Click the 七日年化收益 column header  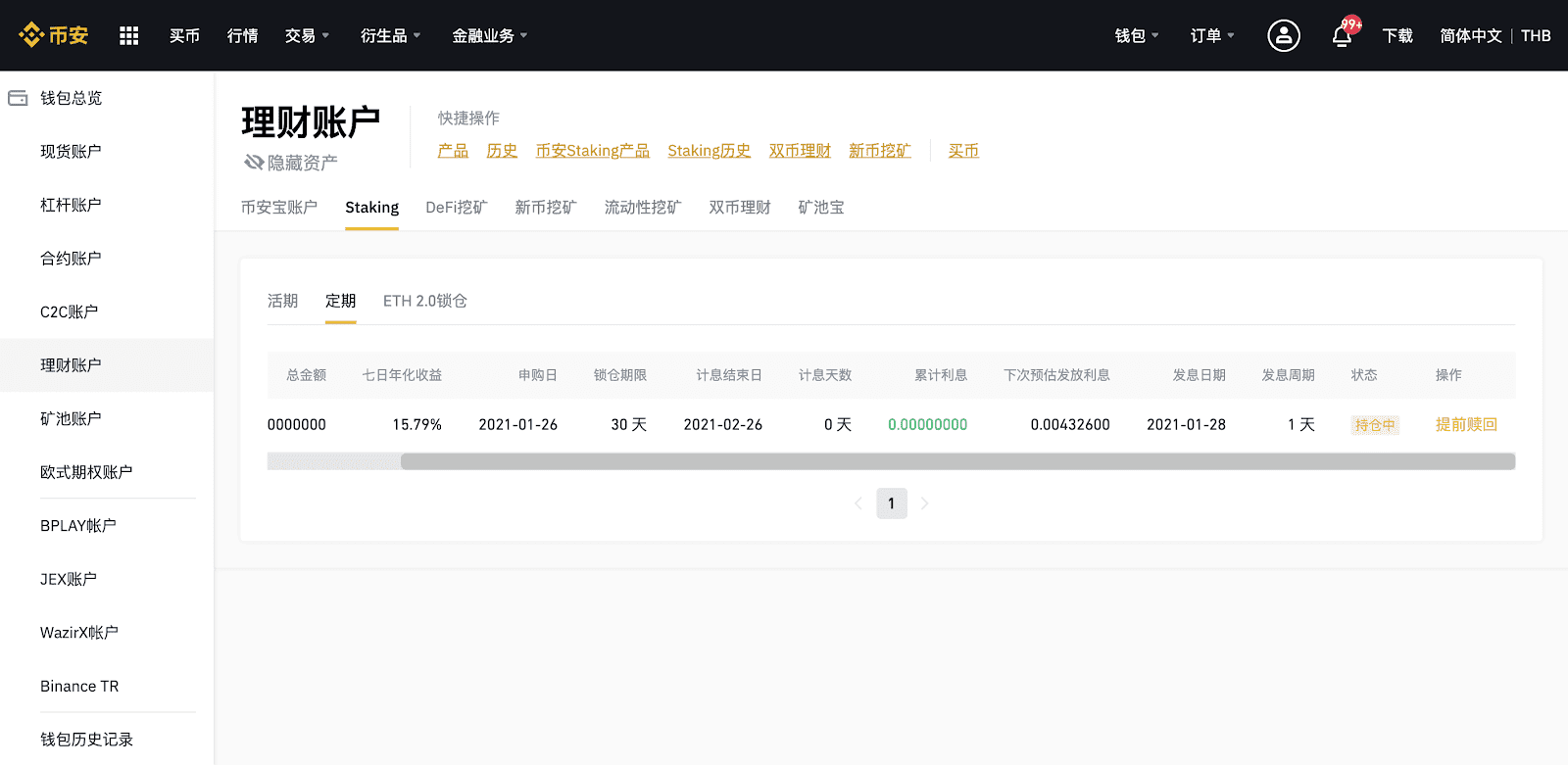pos(402,375)
